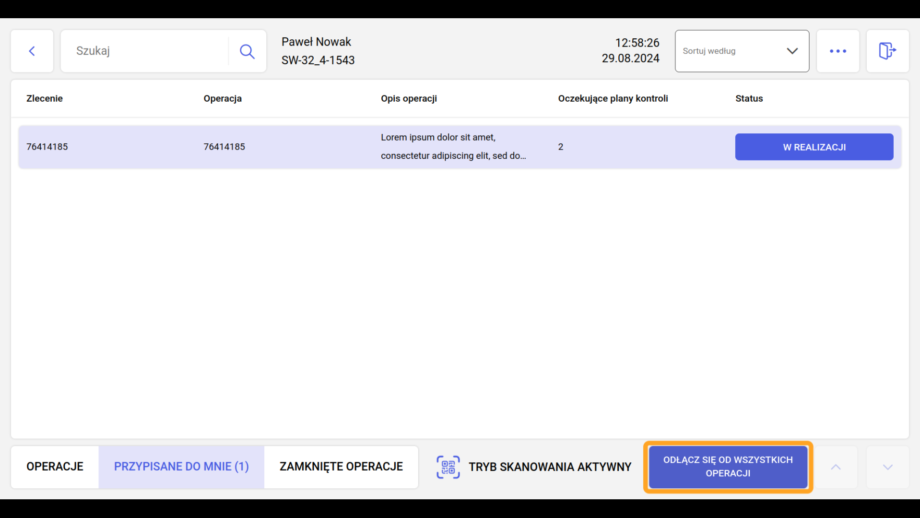The height and width of the screenshot is (518, 920).
Task: Click ODŁĄCZ SIĘ OD WSZYSTKICH OPERACJI button
Action: (728, 467)
